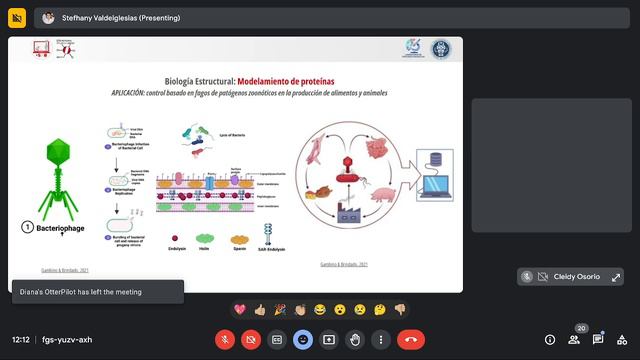The width and height of the screenshot is (640, 360).
Task: Click Stefhany's avatar in presenter banner
Action: coord(48,18)
